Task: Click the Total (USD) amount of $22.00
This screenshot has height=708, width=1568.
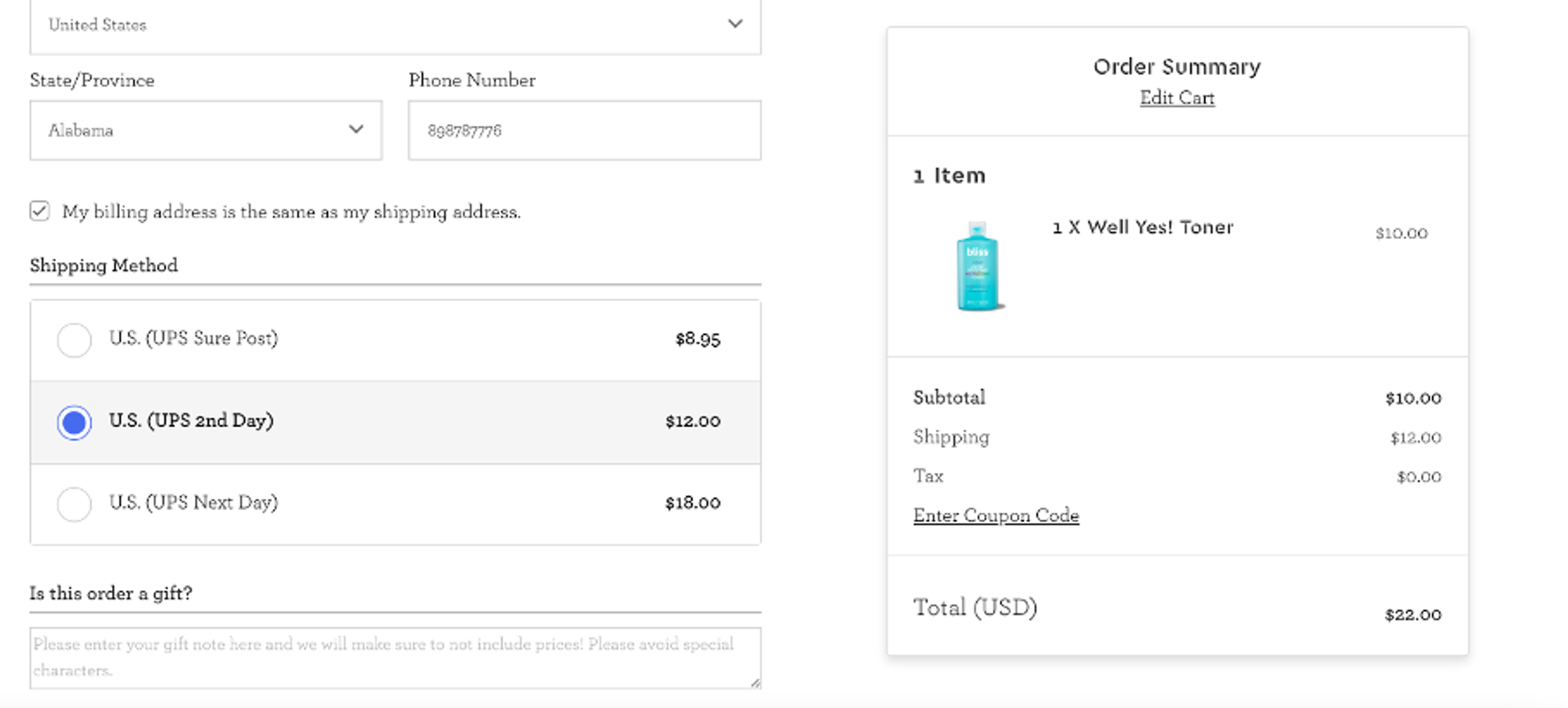Action: coord(1413,614)
